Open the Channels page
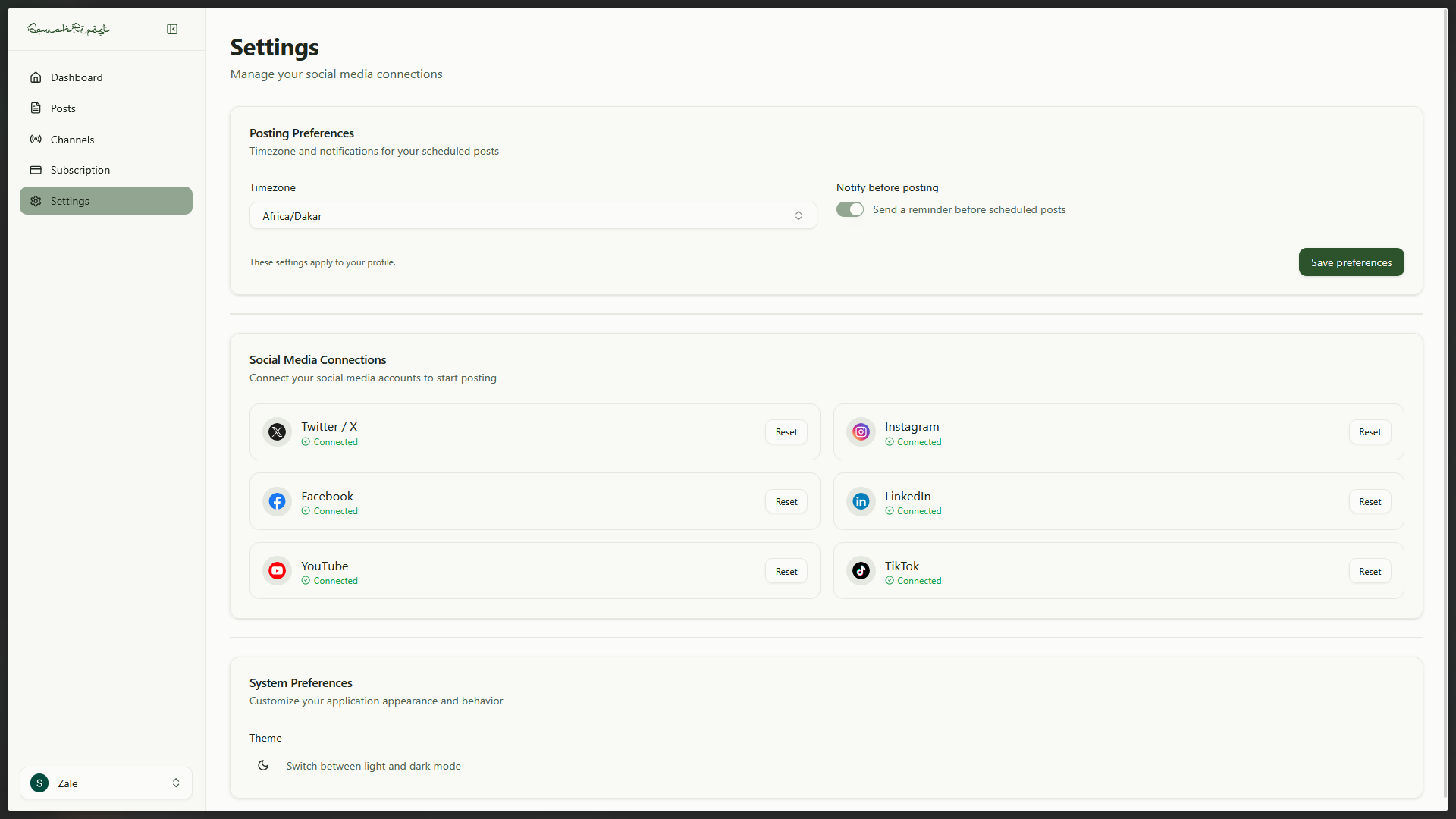 click(x=73, y=140)
